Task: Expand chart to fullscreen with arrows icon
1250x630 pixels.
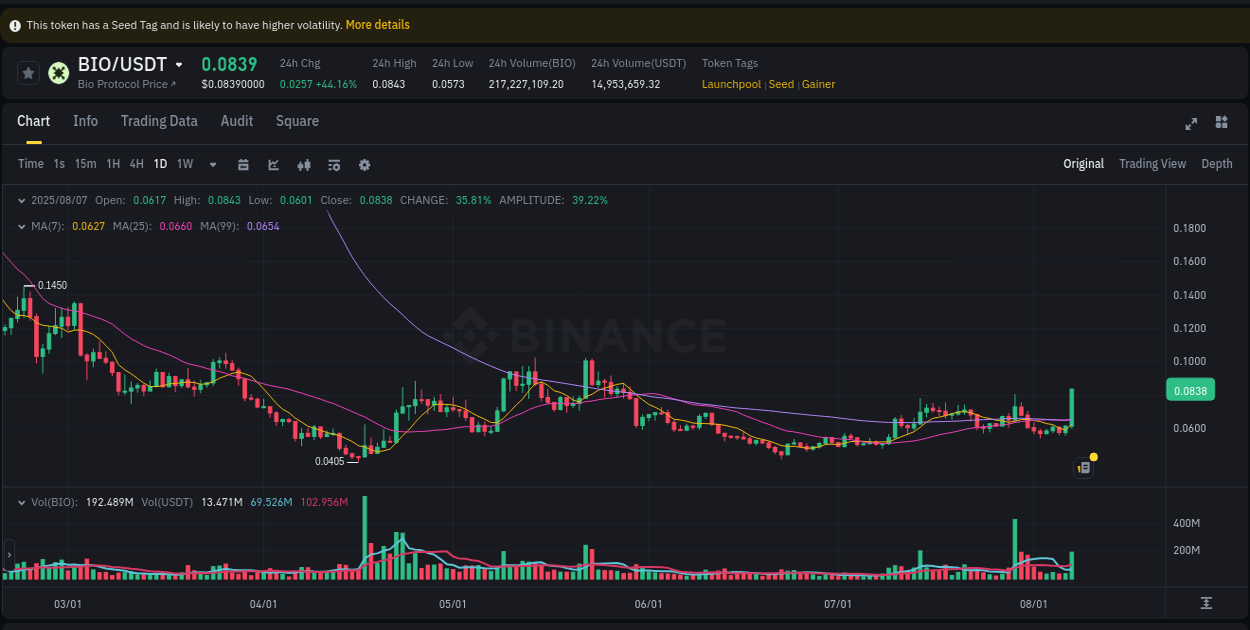Action: [x=1190, y=123]
